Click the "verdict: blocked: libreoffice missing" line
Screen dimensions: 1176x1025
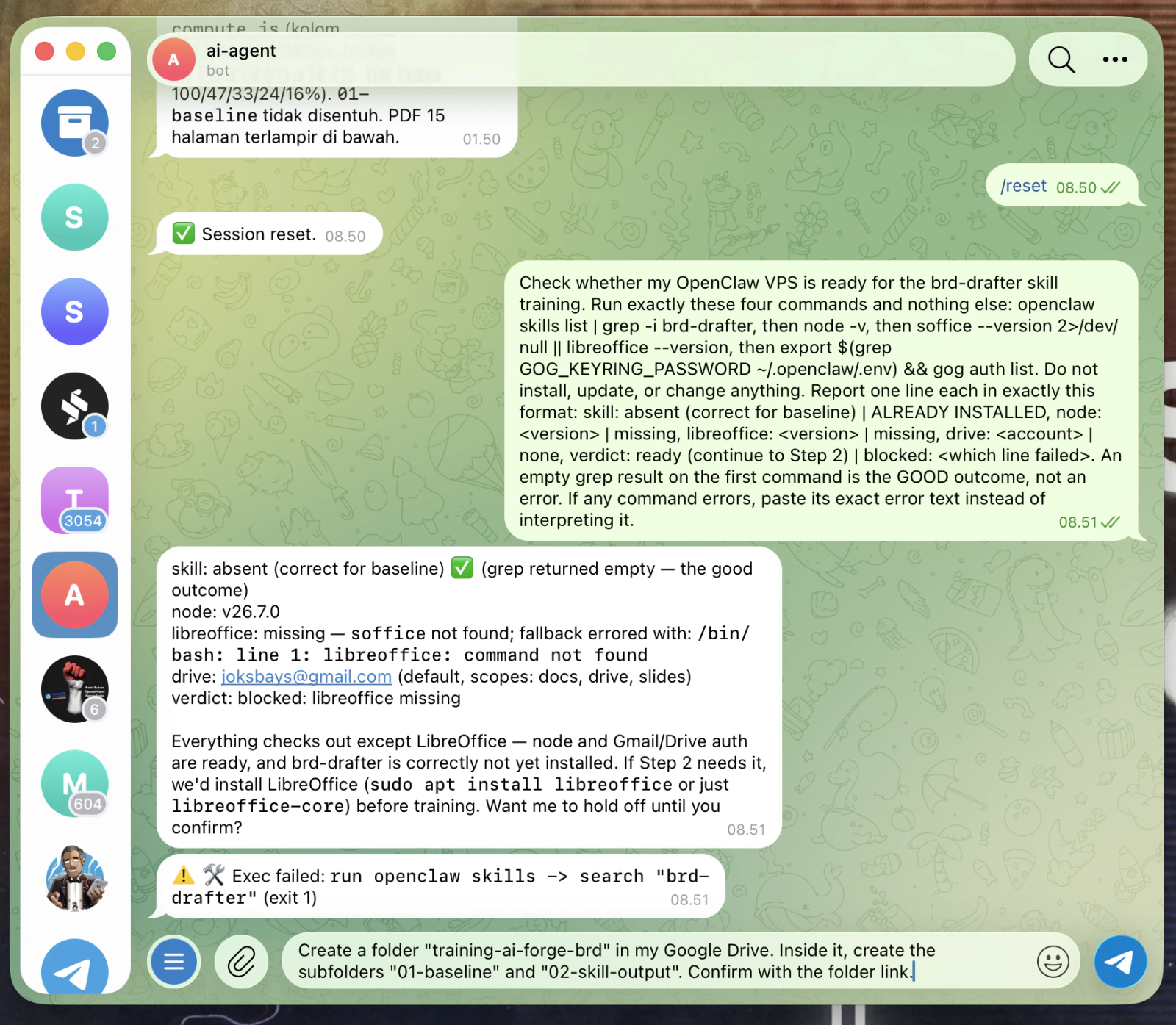[x=316, y=698]
